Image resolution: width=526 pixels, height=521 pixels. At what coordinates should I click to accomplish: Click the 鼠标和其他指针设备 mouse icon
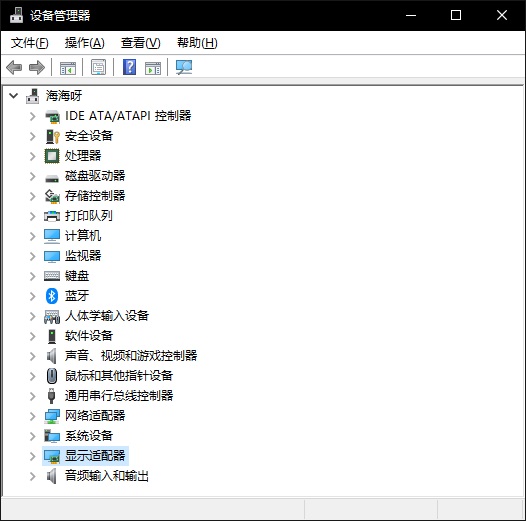tap(52, 376)
